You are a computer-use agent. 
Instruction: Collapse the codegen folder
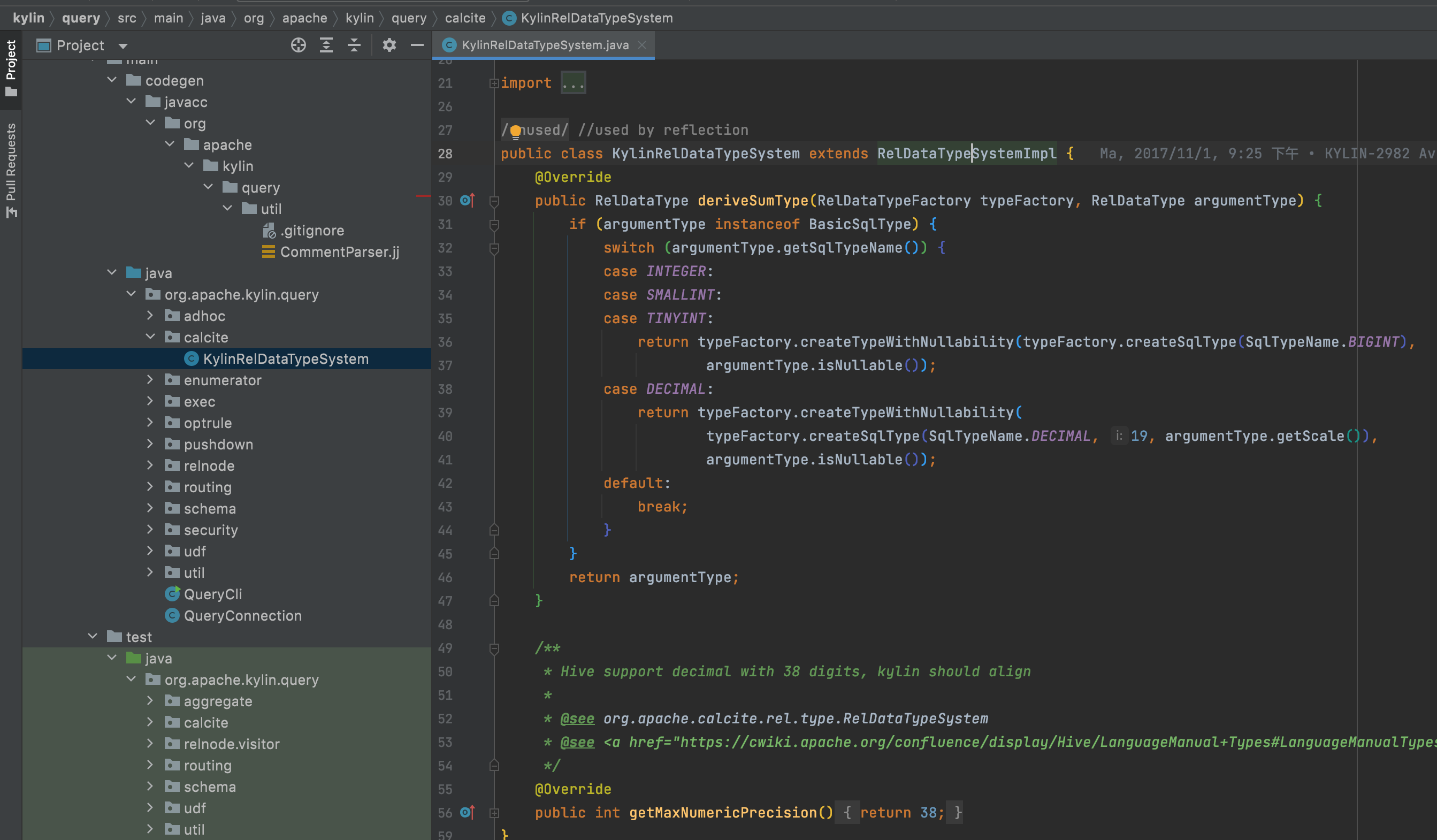point(112,80)
